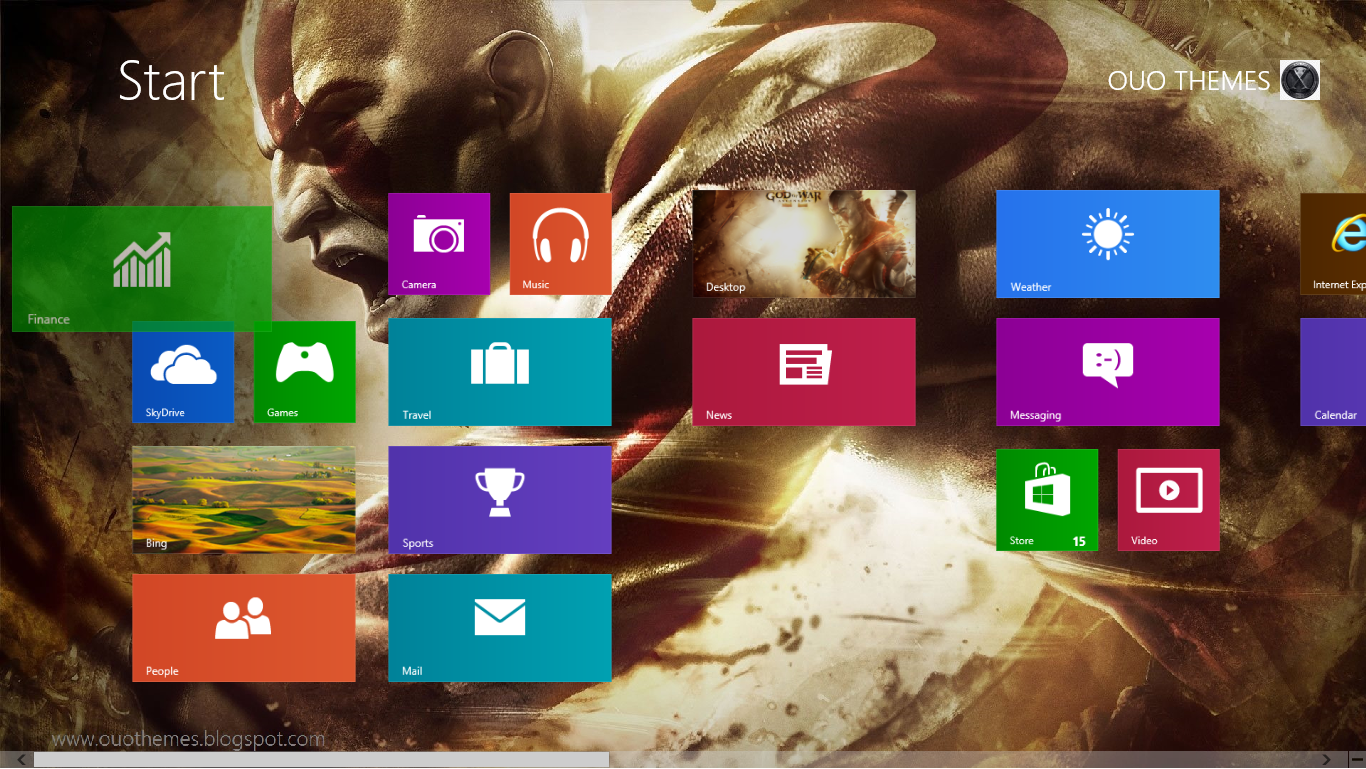Open the Messaging tile
This screenshot has width=1366, height=769.
tap(1108, 372)
